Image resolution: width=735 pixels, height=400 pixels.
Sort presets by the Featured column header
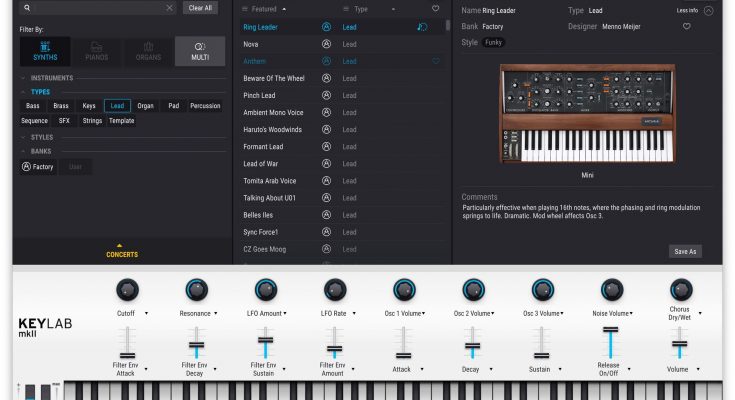265,8
